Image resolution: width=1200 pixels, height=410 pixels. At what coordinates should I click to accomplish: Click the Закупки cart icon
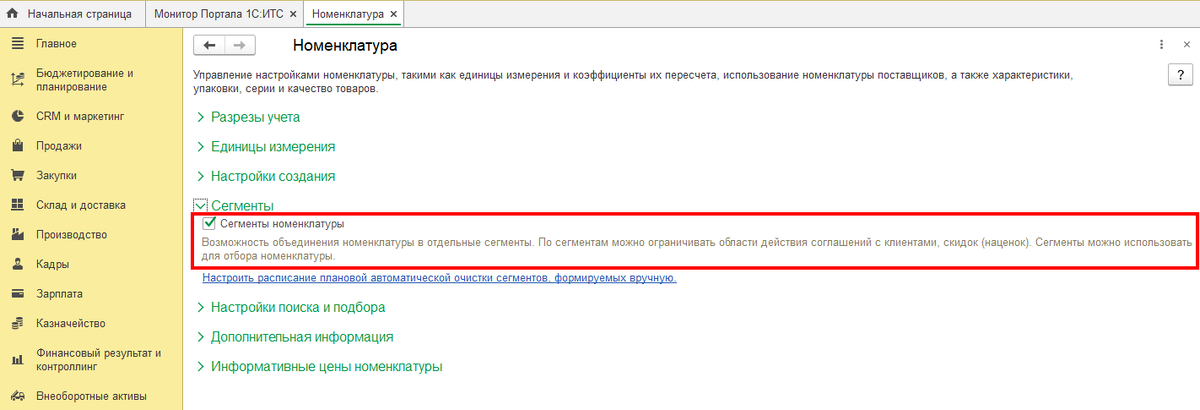coord(17,176)
